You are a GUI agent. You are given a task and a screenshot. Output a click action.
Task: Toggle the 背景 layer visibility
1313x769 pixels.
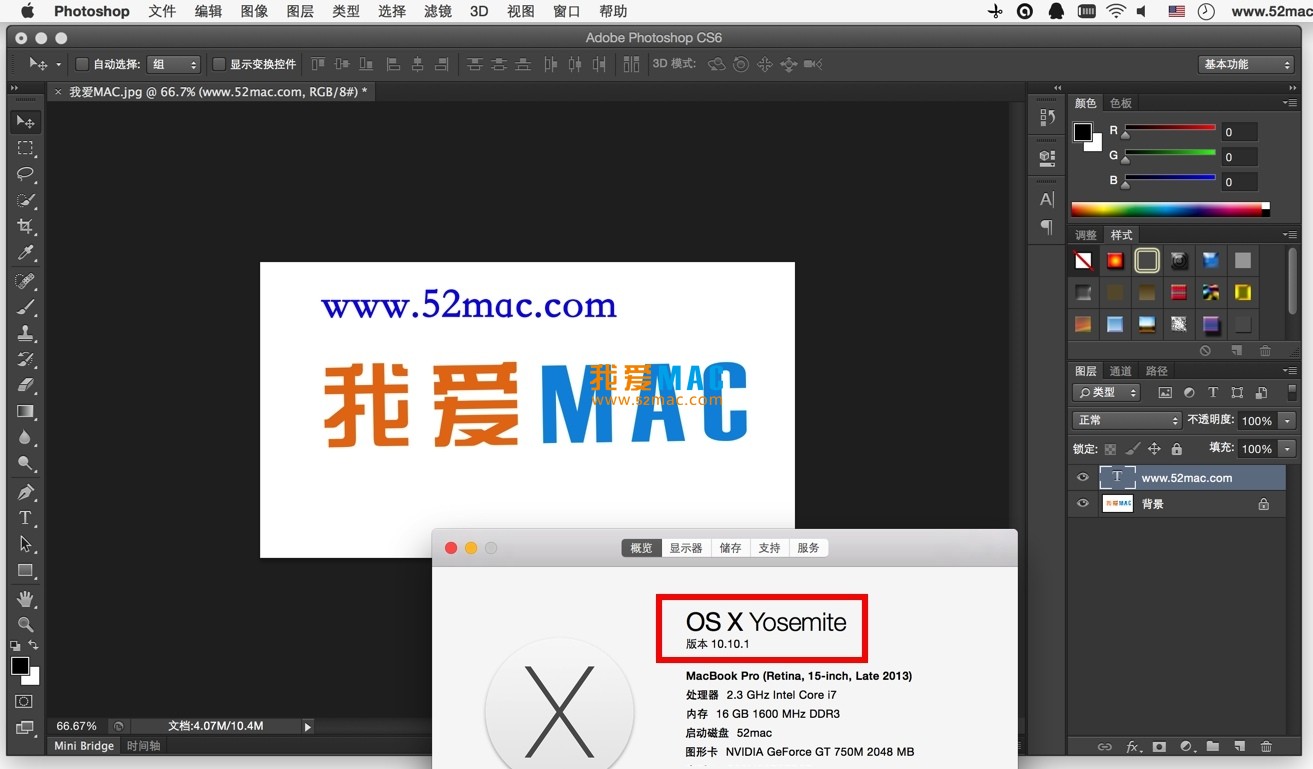coord(1082,503)
